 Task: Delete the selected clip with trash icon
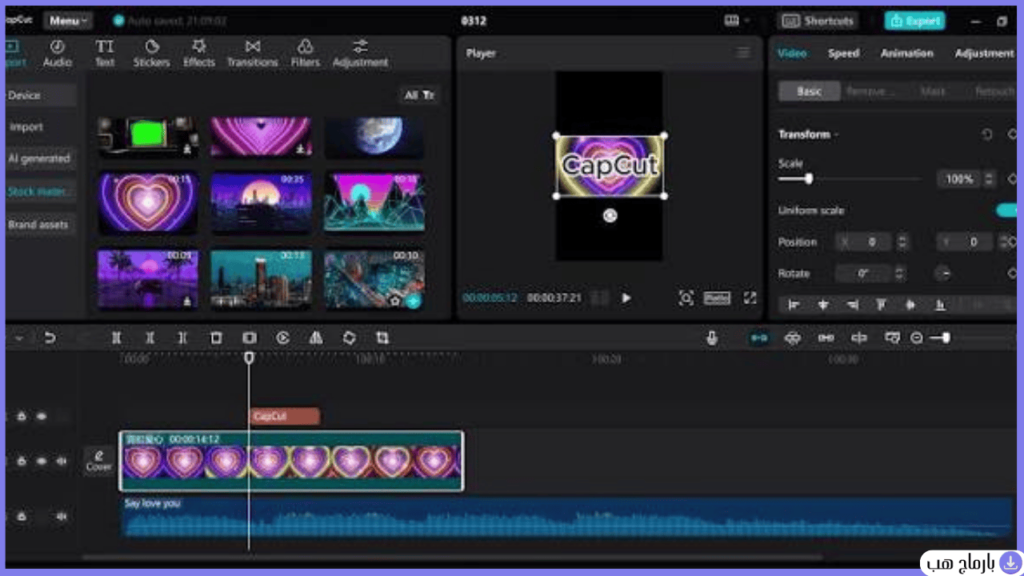click(x=216, y=338)
